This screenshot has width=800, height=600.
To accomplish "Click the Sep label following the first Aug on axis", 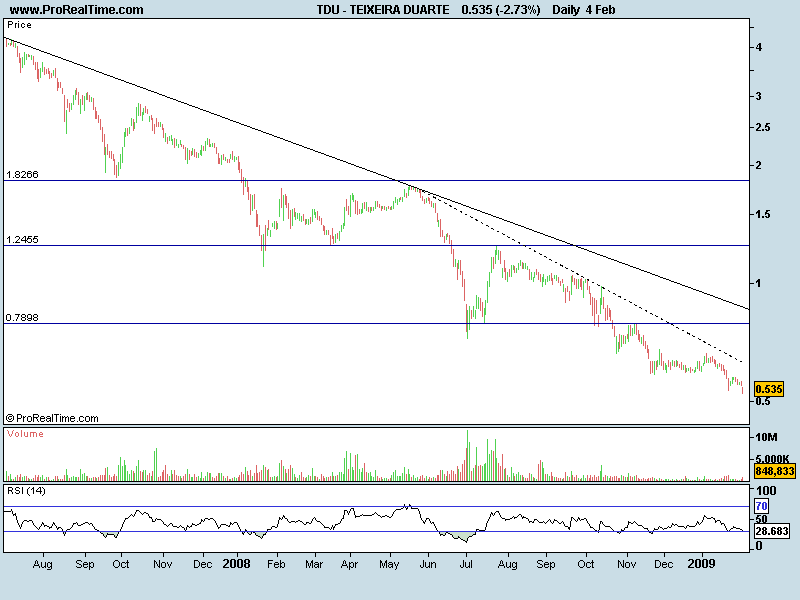I will click(x=85, y=564).
